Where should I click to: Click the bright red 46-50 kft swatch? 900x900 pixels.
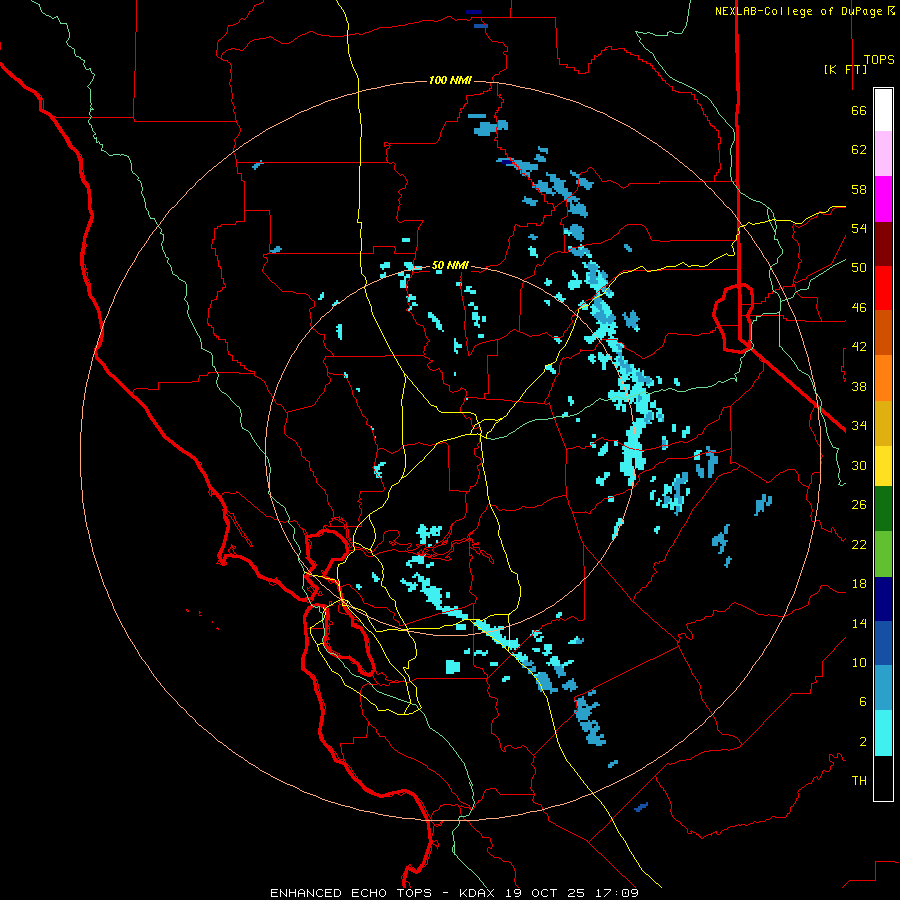point(883,288)
